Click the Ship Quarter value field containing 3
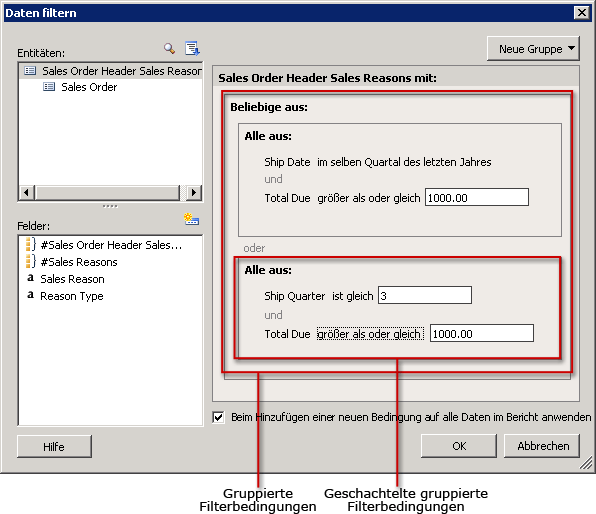The image size is (596, 514). (x=425, y=295)
